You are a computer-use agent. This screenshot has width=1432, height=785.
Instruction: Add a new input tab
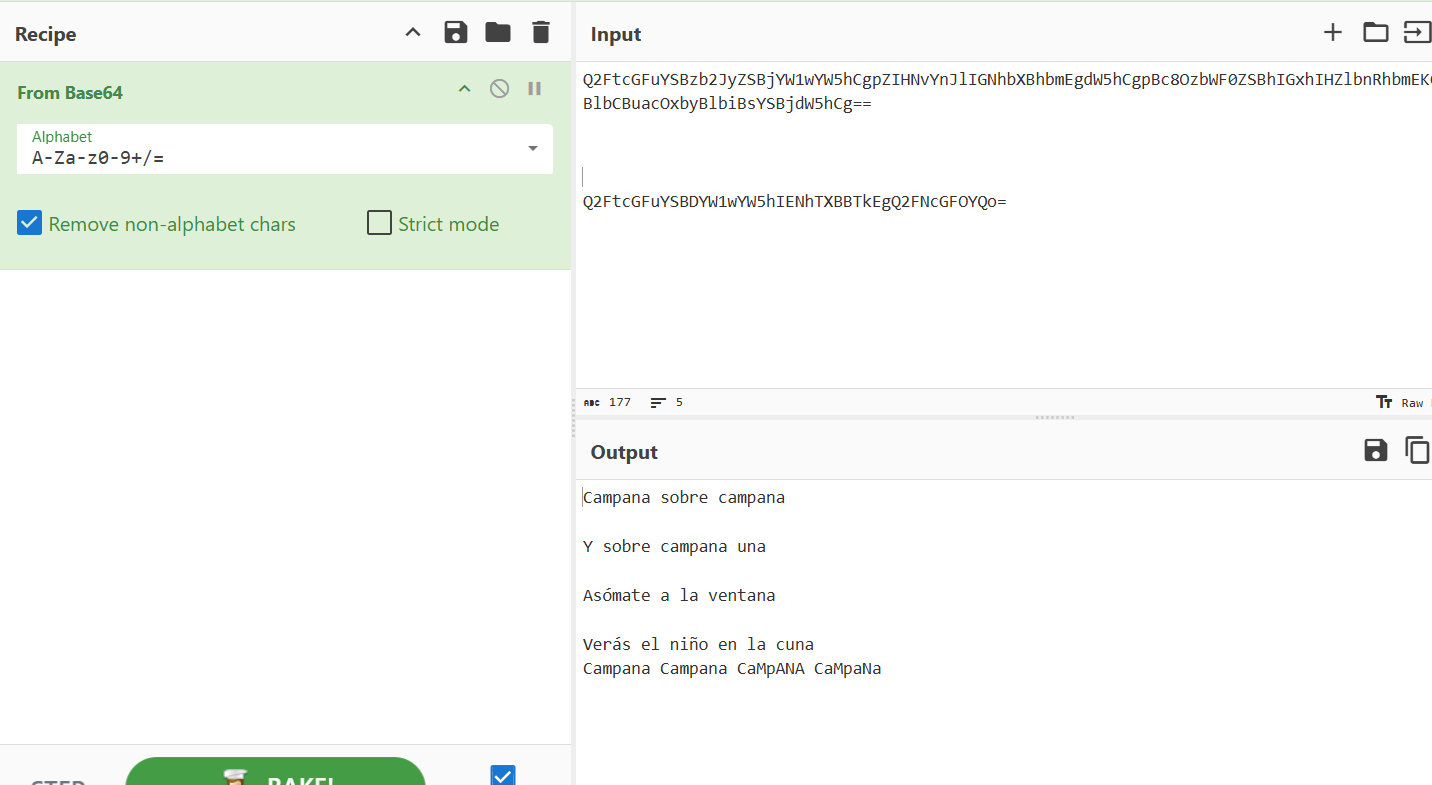tap(1332, 33)
